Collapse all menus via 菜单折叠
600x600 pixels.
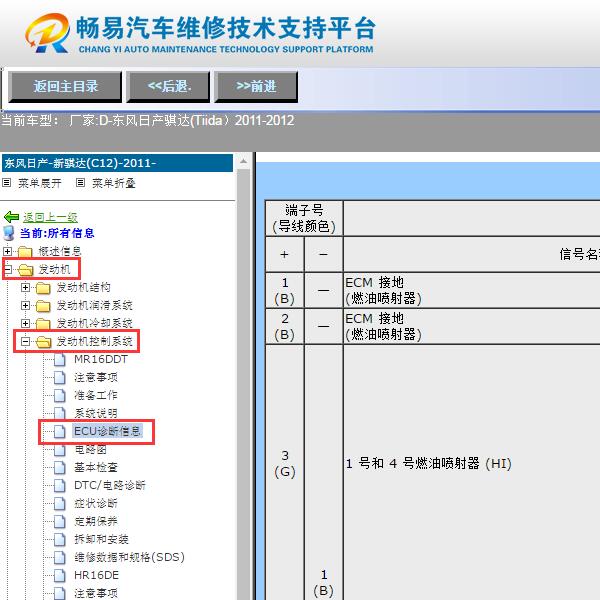[x=114, y=183]
